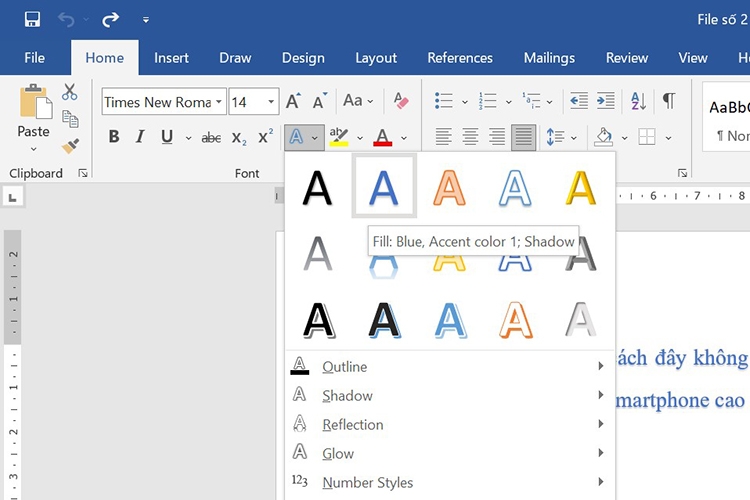Undo the last action

[x=66, y=20]
